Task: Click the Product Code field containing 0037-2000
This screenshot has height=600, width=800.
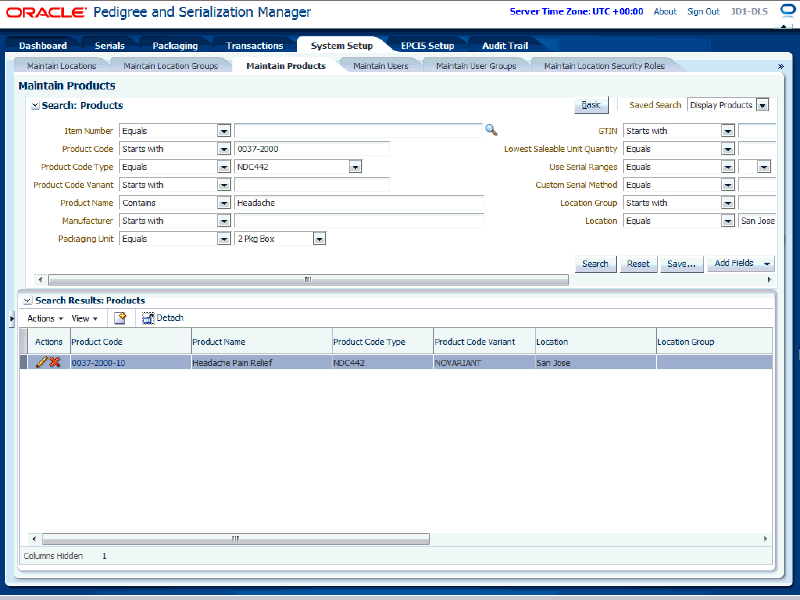Action: pos(312,149)
